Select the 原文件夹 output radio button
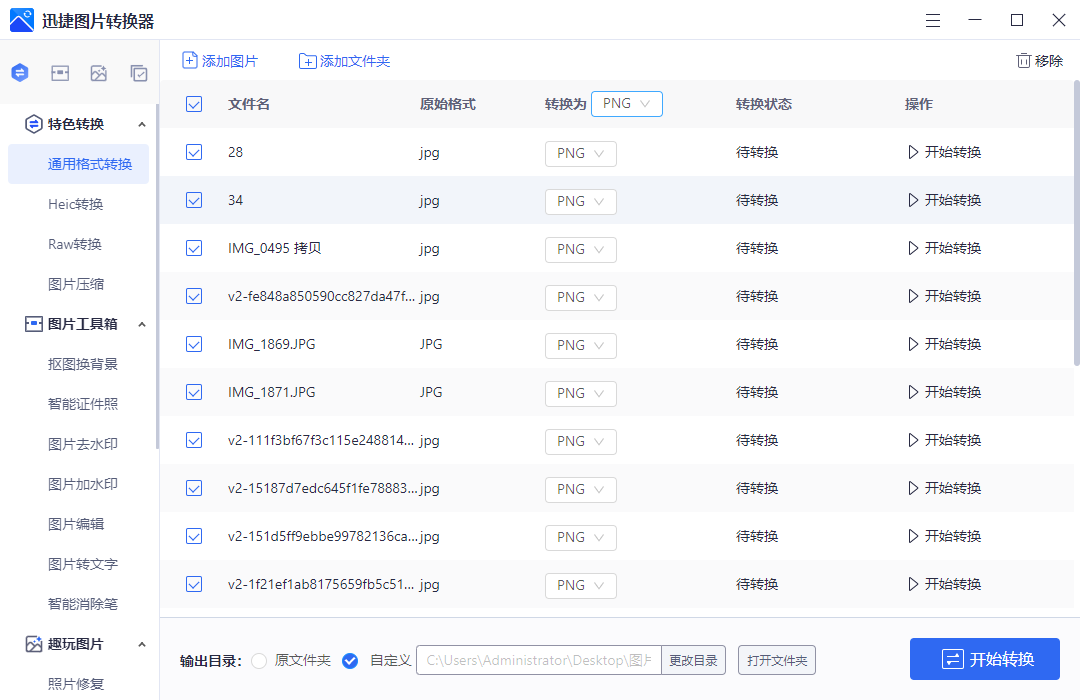Image resolution: width=1080 pixels, height=700 pixels. [x=259, y=661]
